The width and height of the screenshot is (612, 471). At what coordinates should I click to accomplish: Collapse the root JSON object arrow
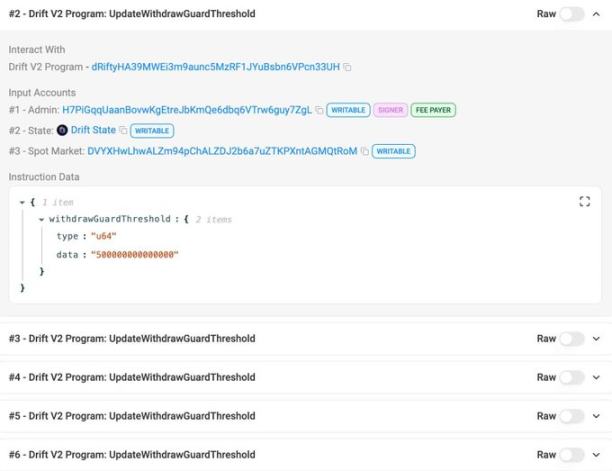point(22,202)
